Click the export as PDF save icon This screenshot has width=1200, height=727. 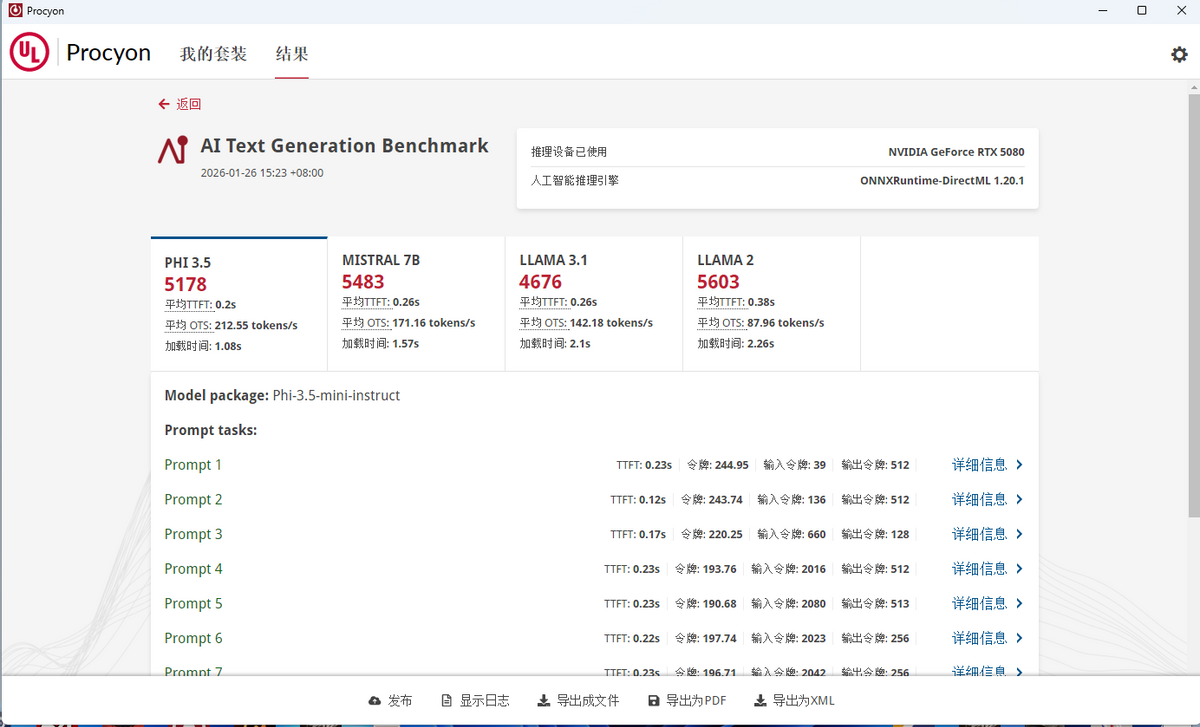click(654, 701)
